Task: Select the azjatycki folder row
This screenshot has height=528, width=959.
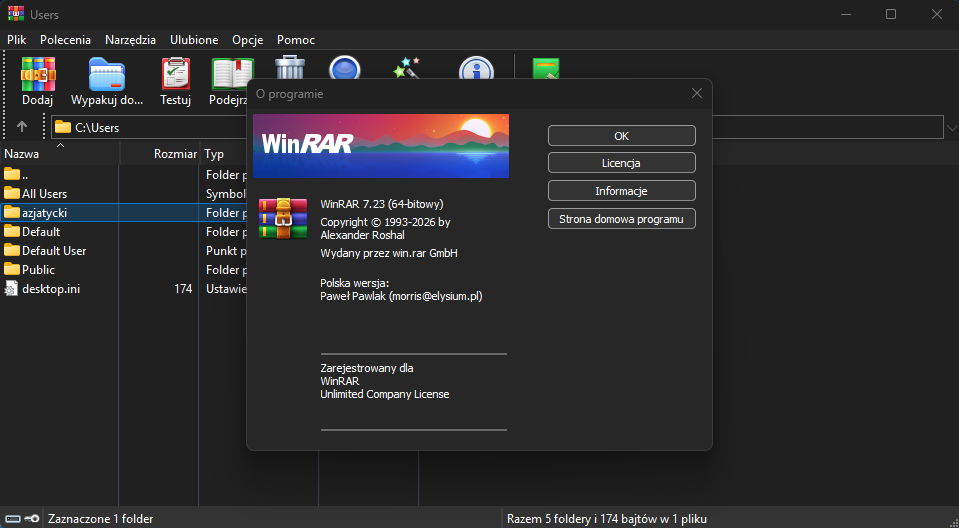Action: tap(124, 212)
